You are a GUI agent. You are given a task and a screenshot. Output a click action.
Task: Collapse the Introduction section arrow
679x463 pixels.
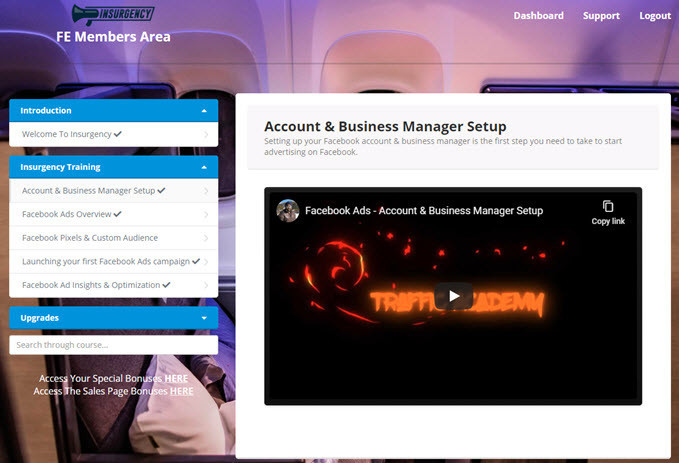pos(204,111)
